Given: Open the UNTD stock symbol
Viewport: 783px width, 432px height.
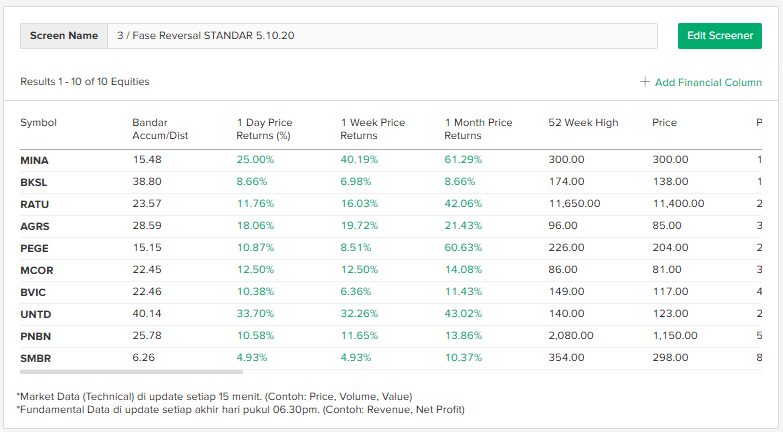Looking at the screenshot, I should click(x=35, y=314).
